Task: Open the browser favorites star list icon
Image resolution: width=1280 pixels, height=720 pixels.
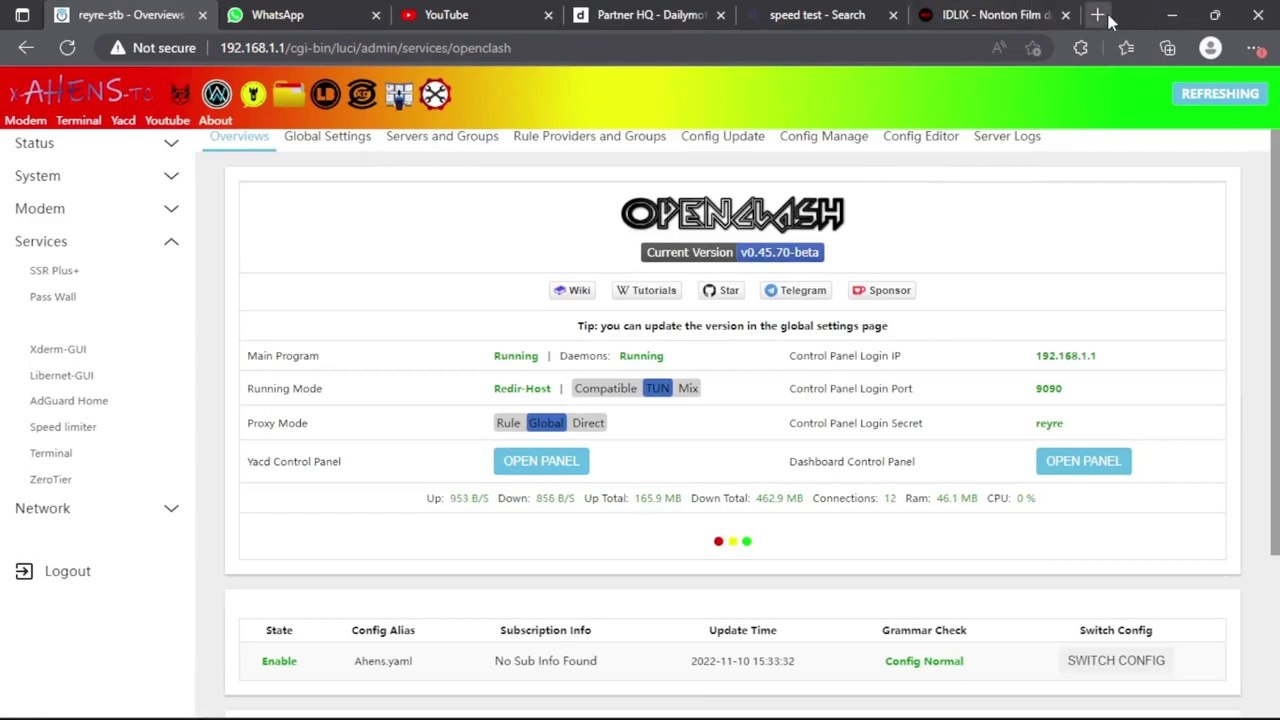Action: click(1126, 48)
